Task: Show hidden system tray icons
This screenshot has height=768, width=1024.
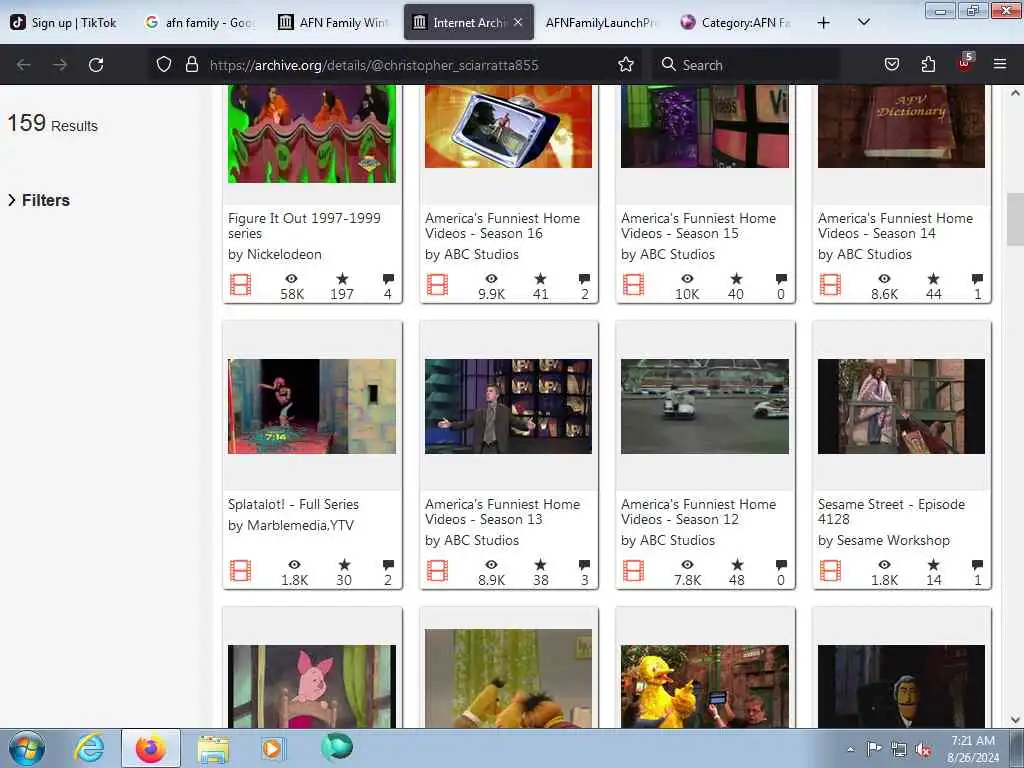Action: (850, 750)
